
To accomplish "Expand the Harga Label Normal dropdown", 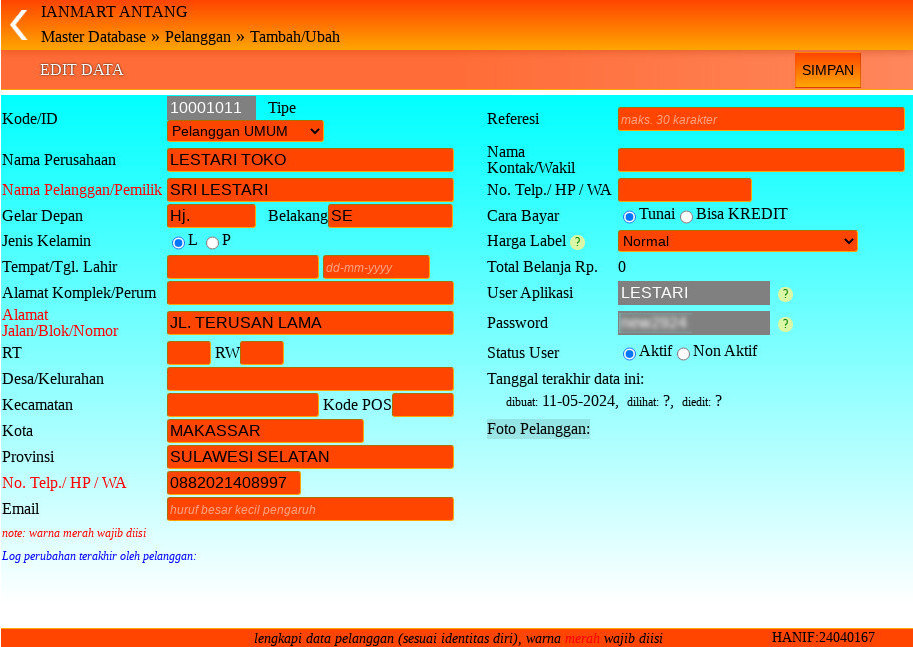I will coord(737,241).
